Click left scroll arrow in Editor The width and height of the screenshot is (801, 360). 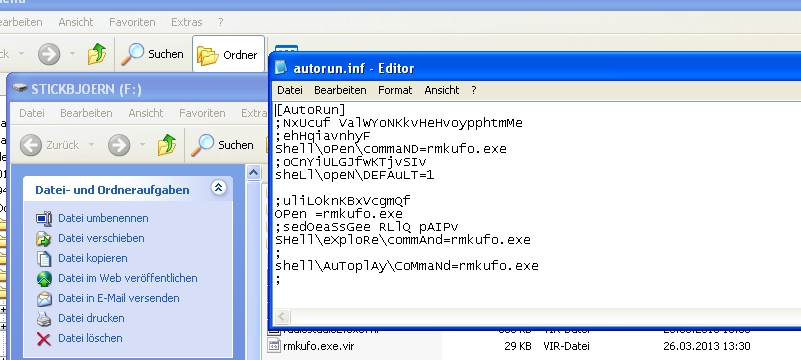tap(282, 316)
